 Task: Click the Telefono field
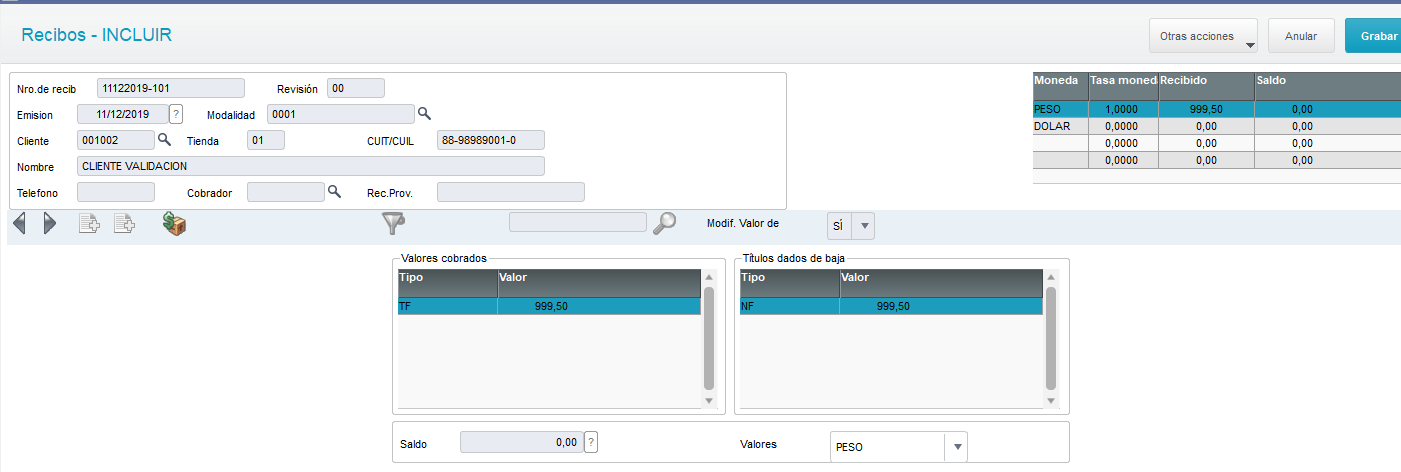pos(116,192)
